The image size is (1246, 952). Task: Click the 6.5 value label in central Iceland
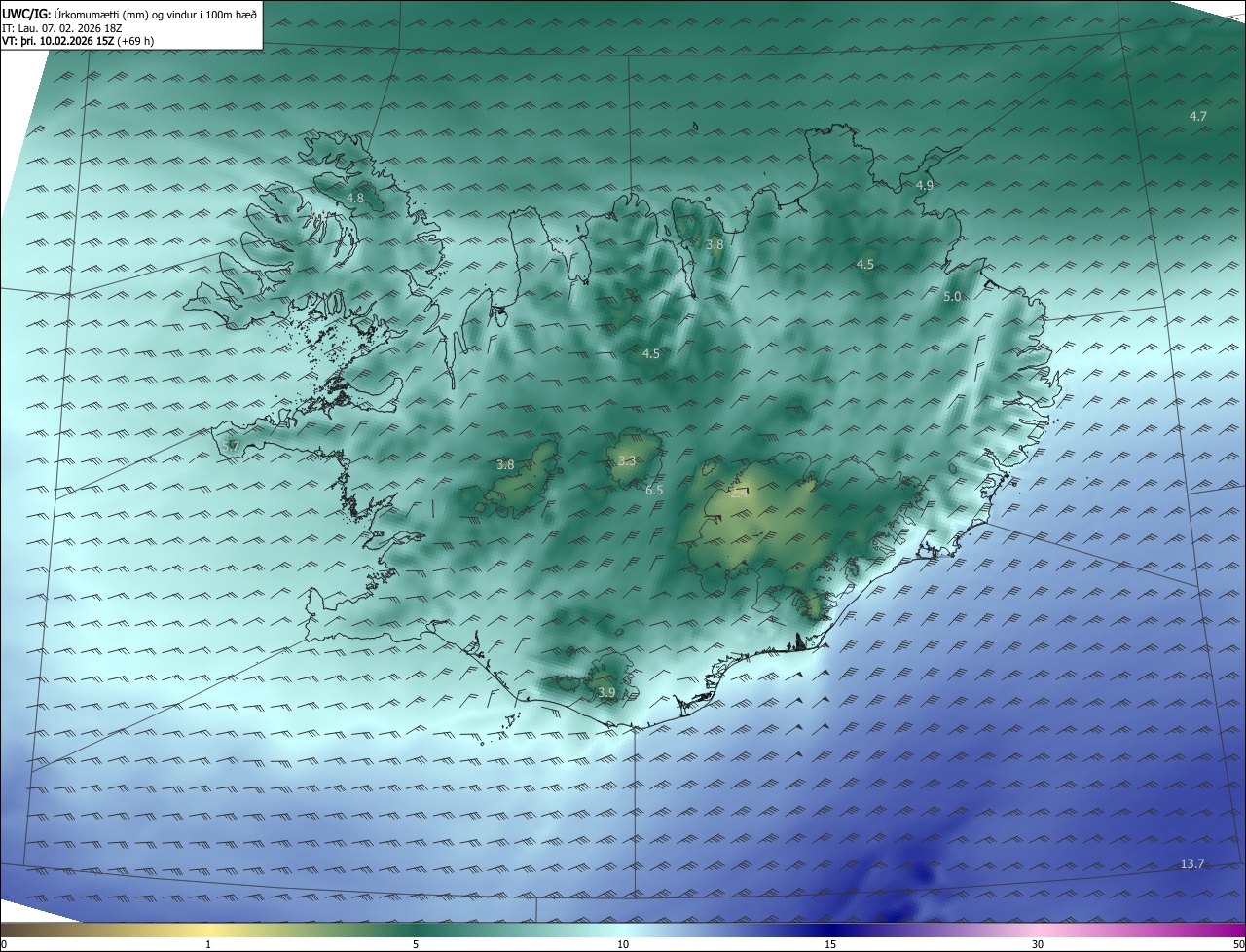[x=654, y=491]
